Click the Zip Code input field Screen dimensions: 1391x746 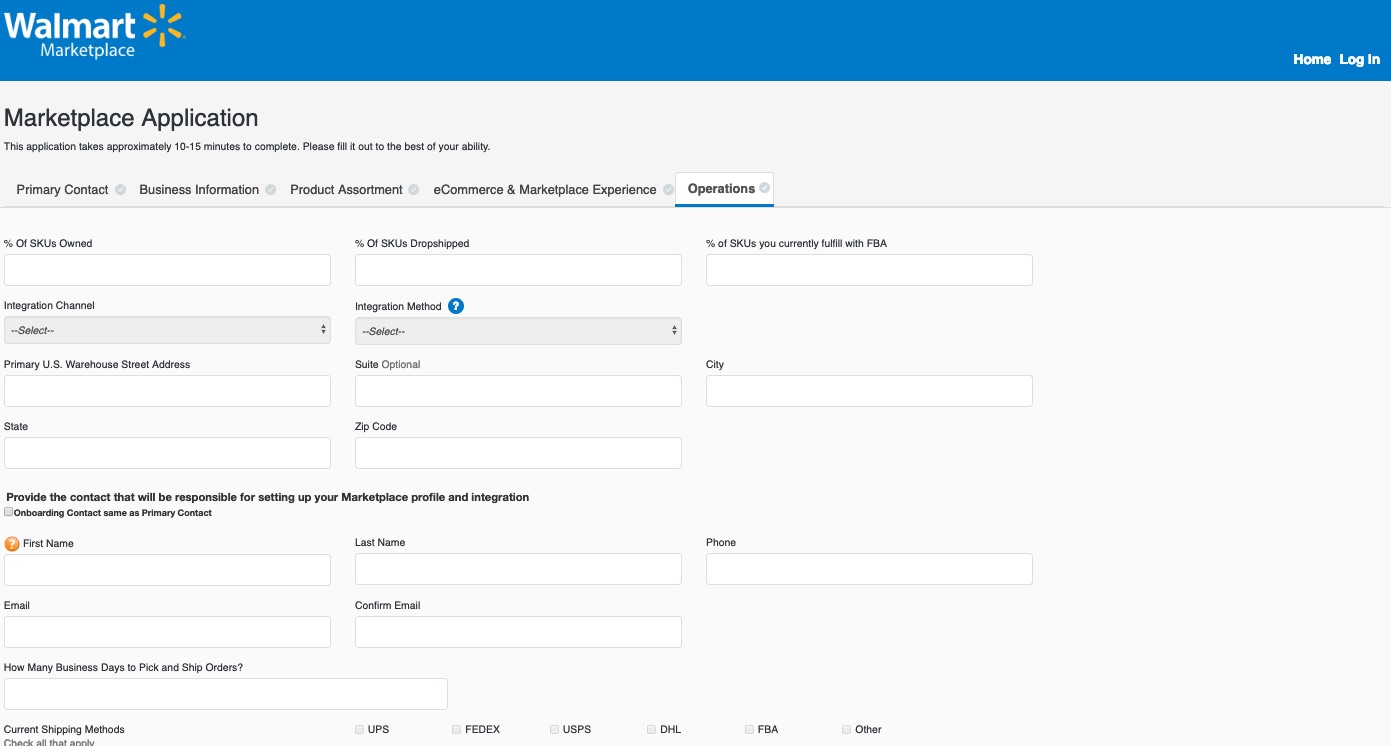pyautogui.click(x=518, y=452)
